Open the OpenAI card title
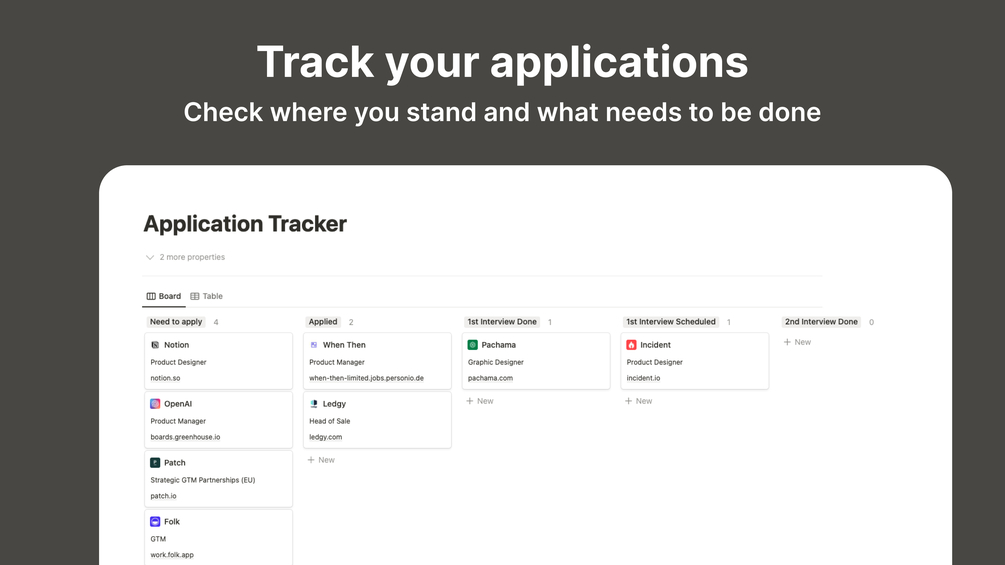The width and height of the screenshot is (1005, 565). tap(178, 404)
